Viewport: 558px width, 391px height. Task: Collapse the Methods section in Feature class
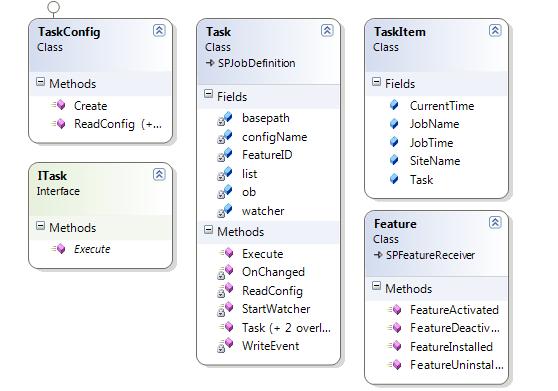click(x=377, y=286)
